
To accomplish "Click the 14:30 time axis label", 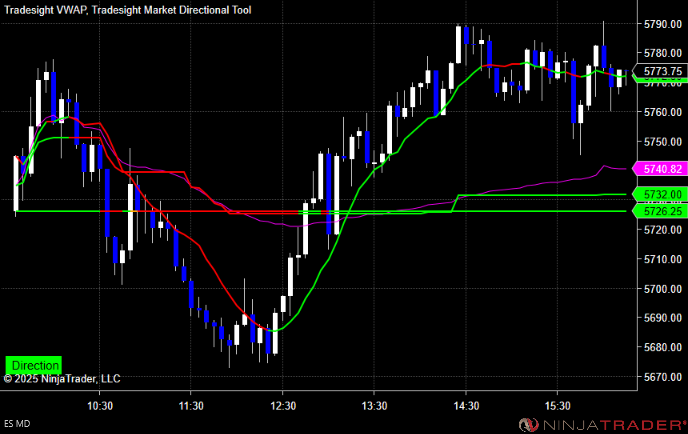I will (x=466, y=406).
